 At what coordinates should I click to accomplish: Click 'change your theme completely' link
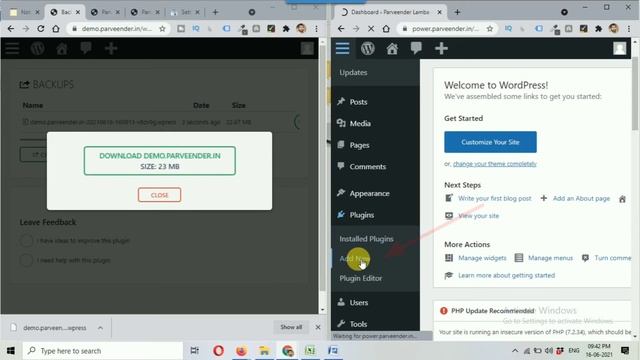pos(494,164)
